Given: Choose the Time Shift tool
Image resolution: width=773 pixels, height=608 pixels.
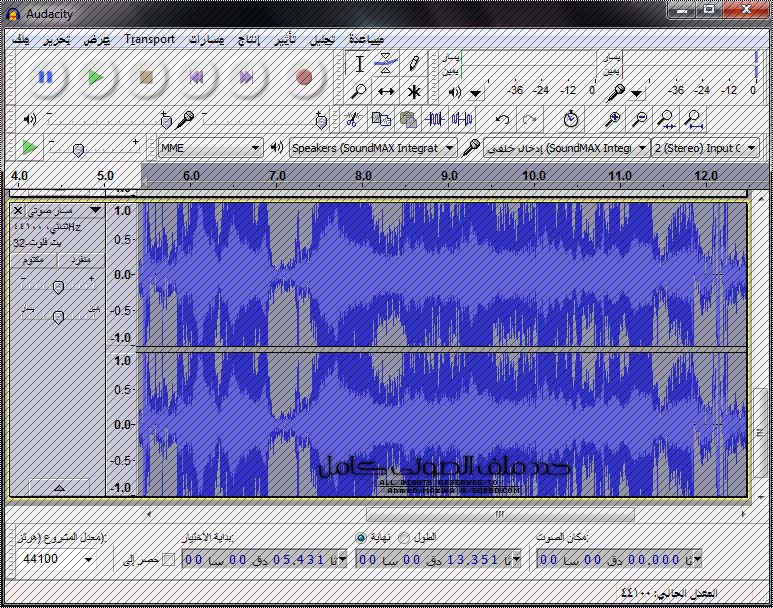Looking at the screenshot, I should [x=386, y=91].
